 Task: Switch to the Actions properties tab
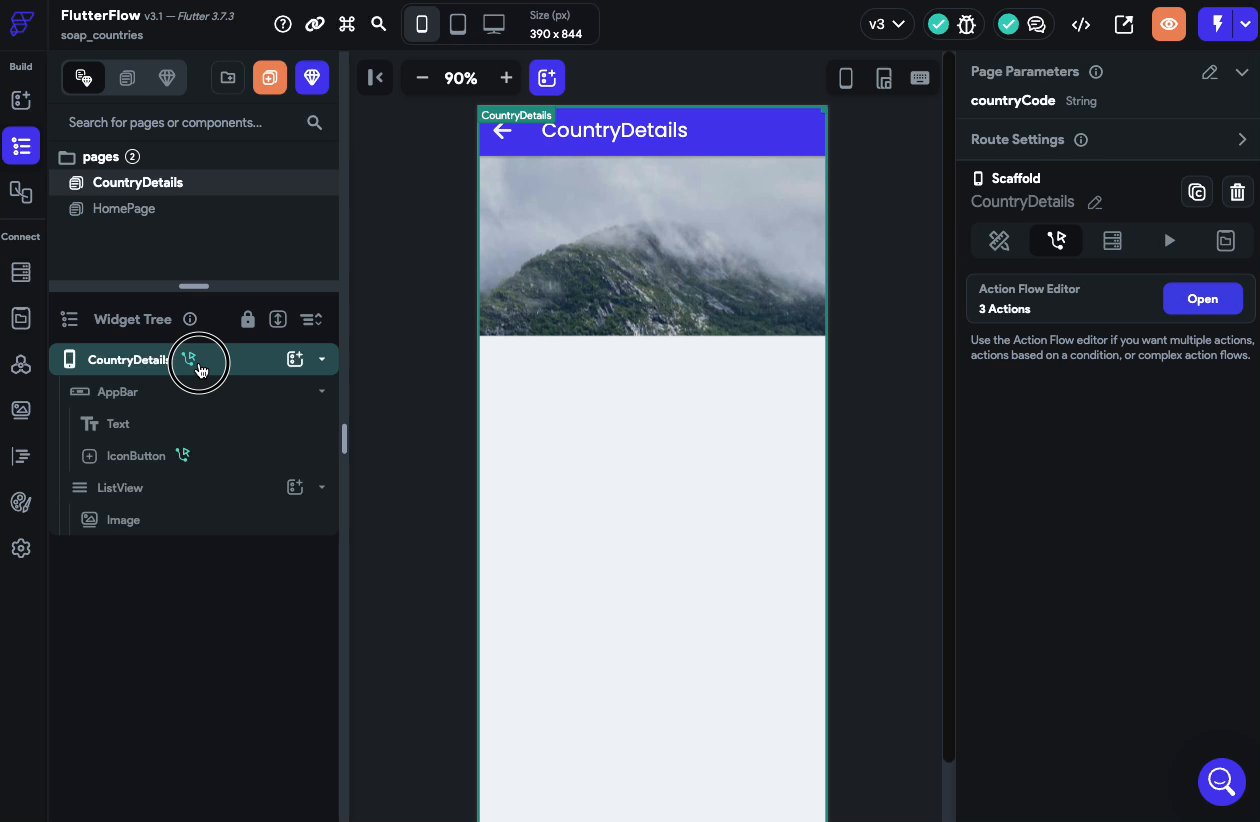pyautogui.click(x=1056, y=240)
